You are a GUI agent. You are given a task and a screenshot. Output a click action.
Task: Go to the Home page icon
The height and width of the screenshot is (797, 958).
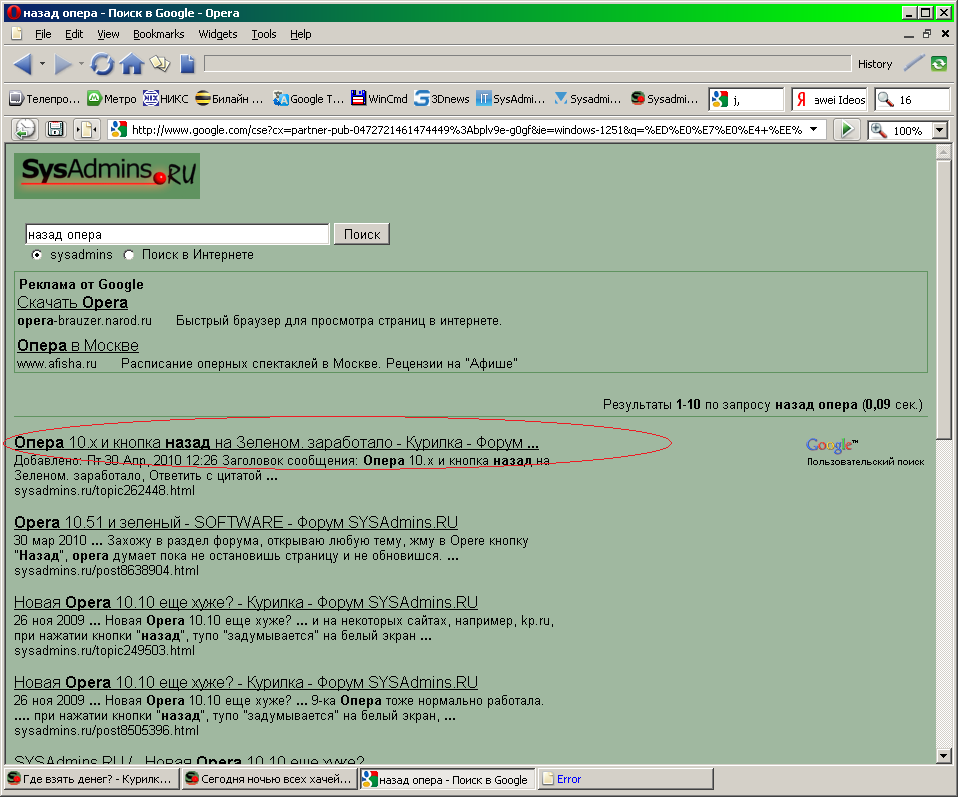click(131, 64)
